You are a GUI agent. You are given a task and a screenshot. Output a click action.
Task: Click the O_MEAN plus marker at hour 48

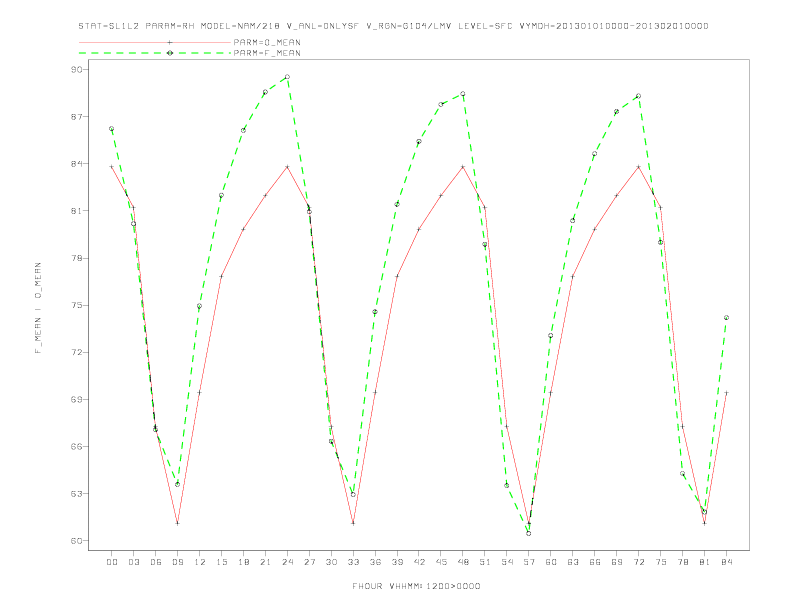point(463,167)
